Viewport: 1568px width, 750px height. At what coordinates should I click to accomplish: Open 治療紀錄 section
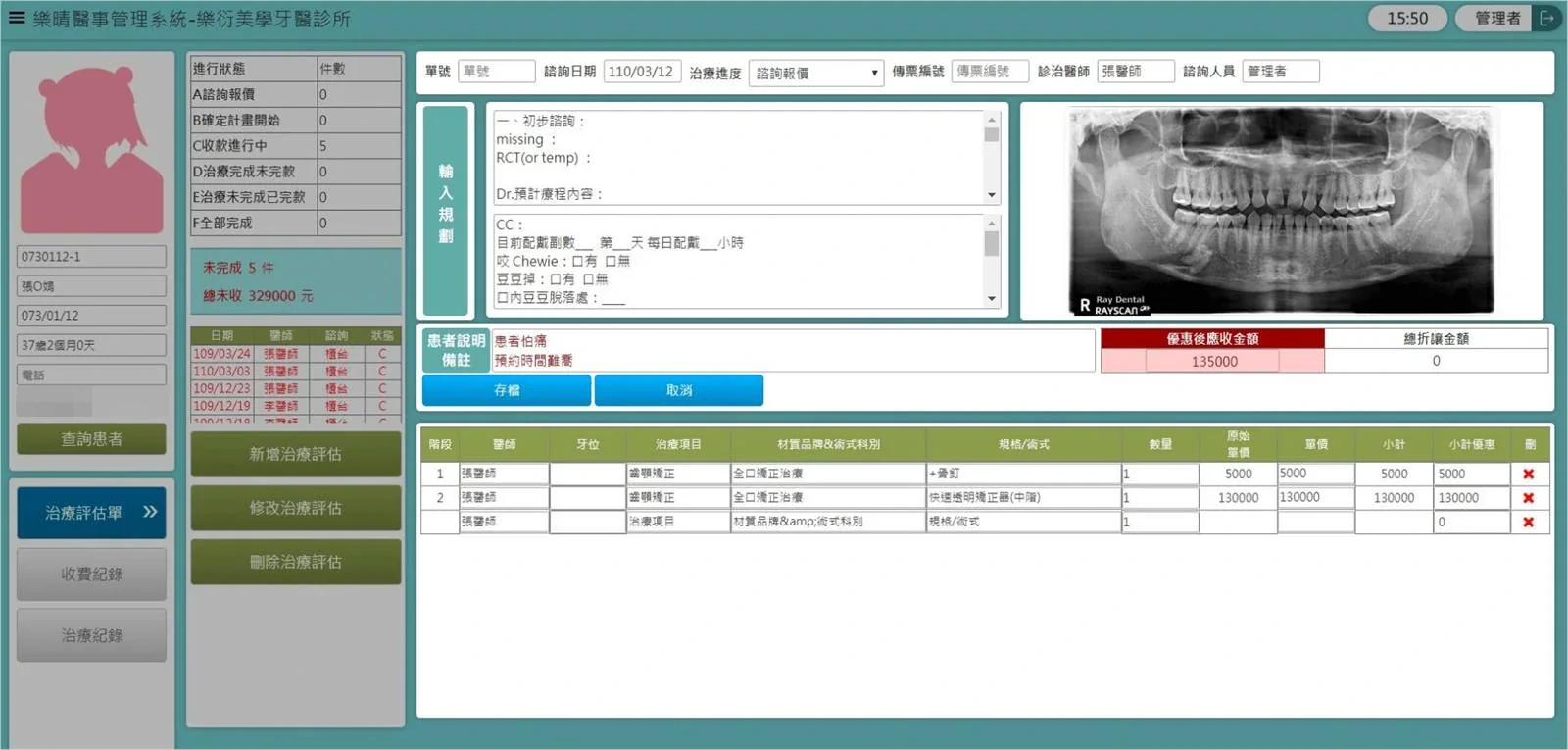pyautogui.click(x=91, y=635)
